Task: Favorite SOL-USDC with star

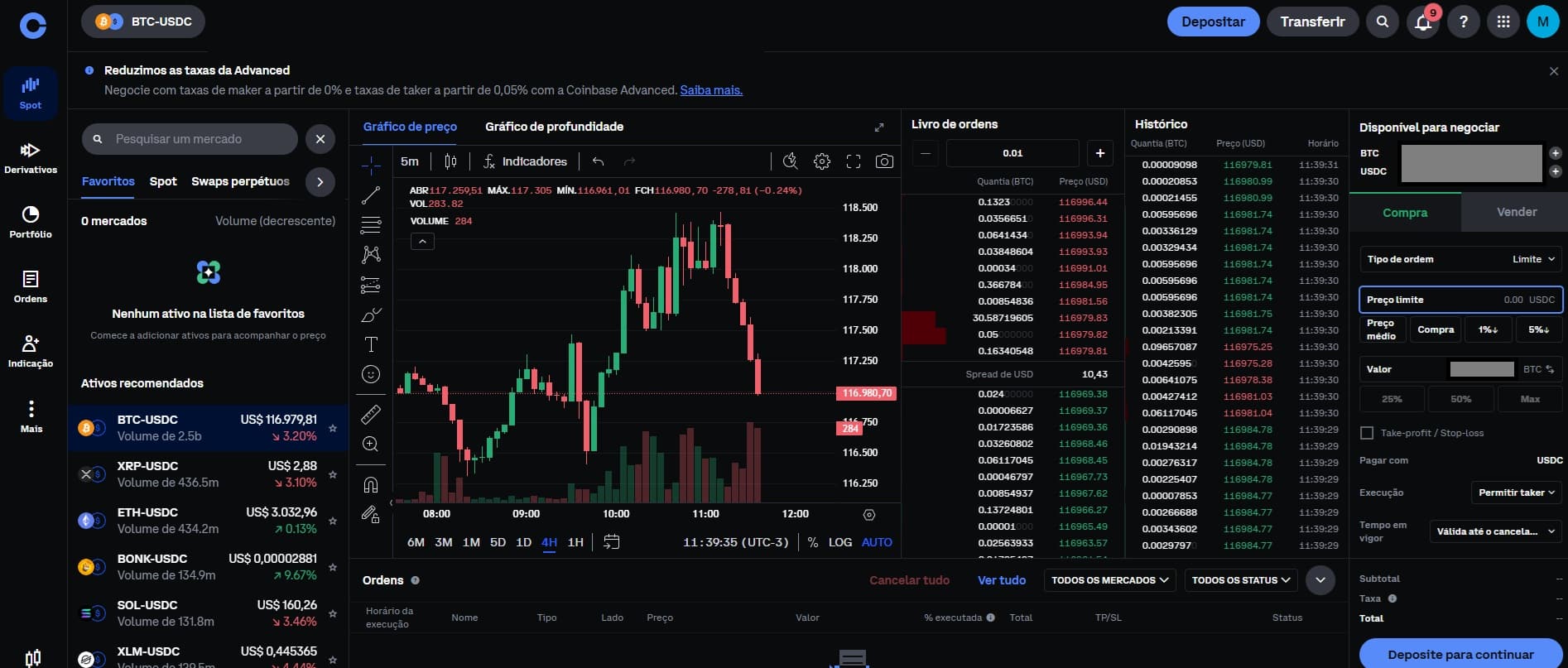Action: point(333,613)
